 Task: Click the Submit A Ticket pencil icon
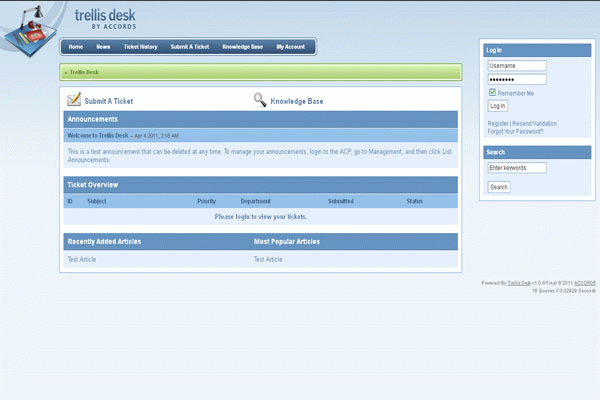pos(74,100)
